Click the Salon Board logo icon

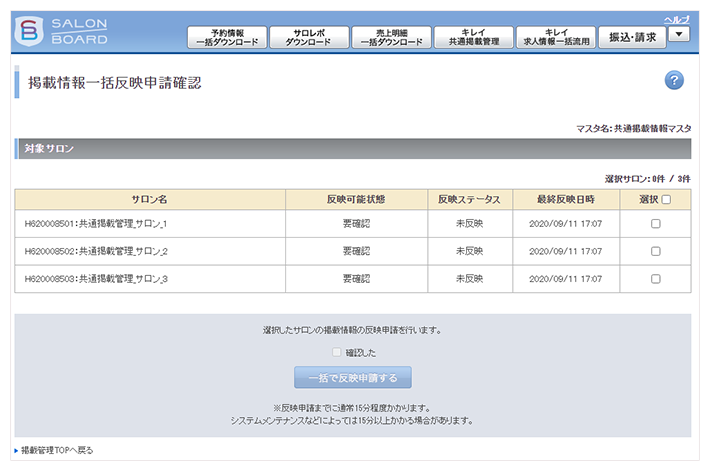point(30,31)
